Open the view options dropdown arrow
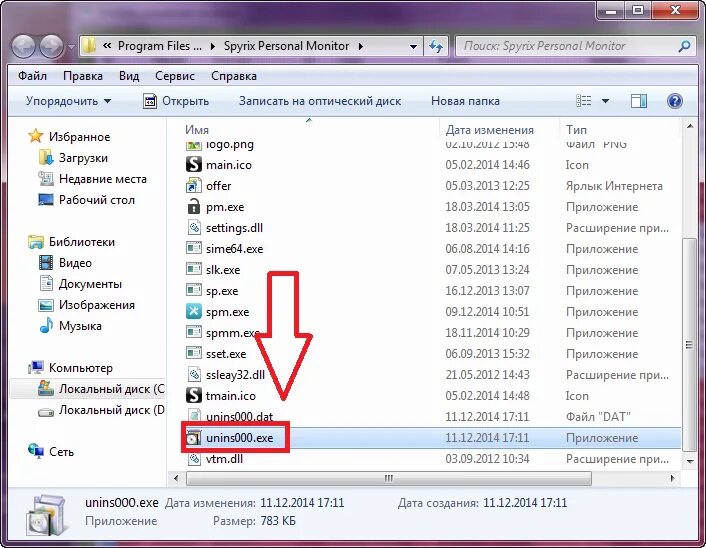The image size is (706, 548). [606, 101]
